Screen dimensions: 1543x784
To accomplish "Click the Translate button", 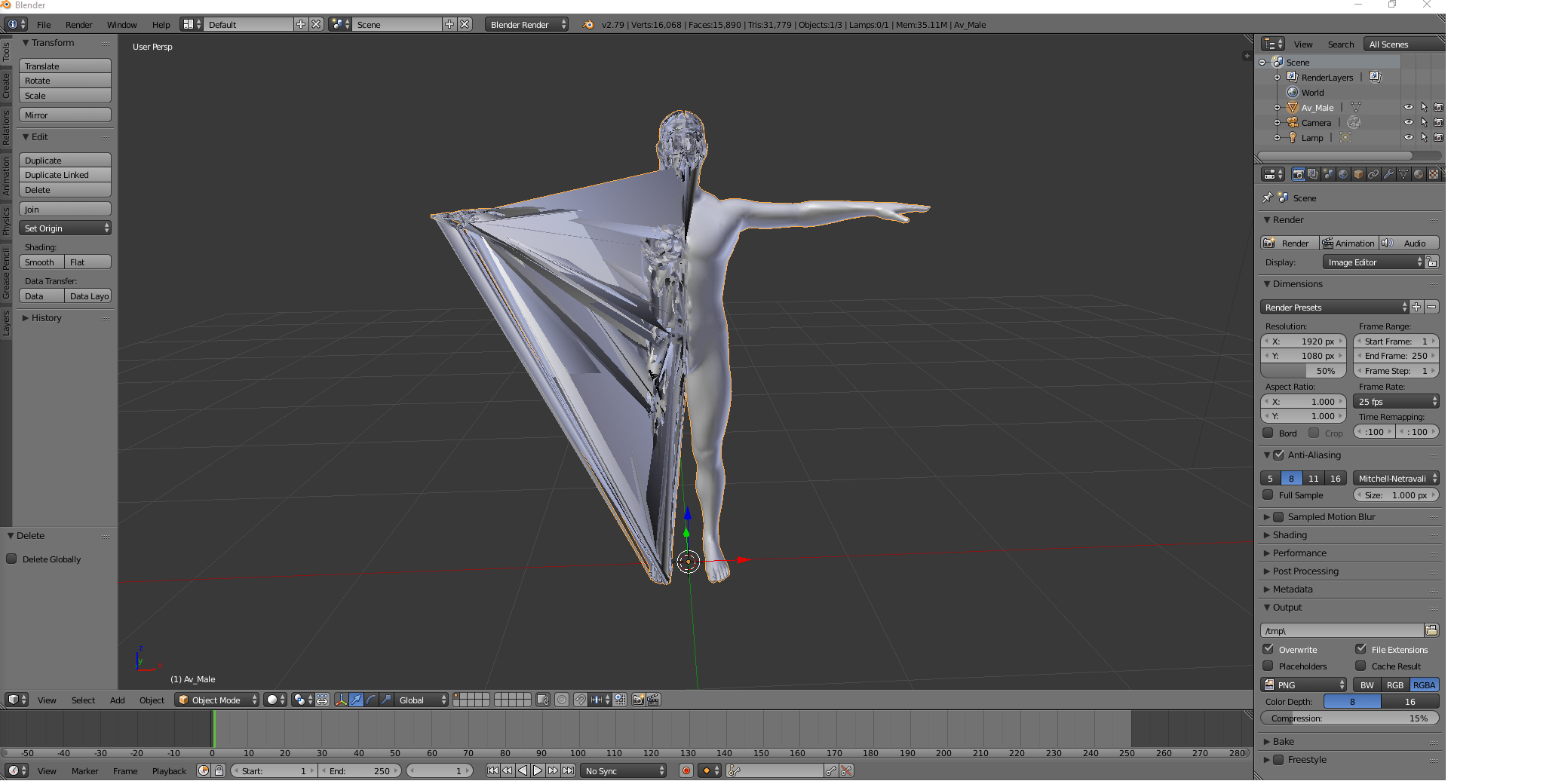I will (65, 66).
